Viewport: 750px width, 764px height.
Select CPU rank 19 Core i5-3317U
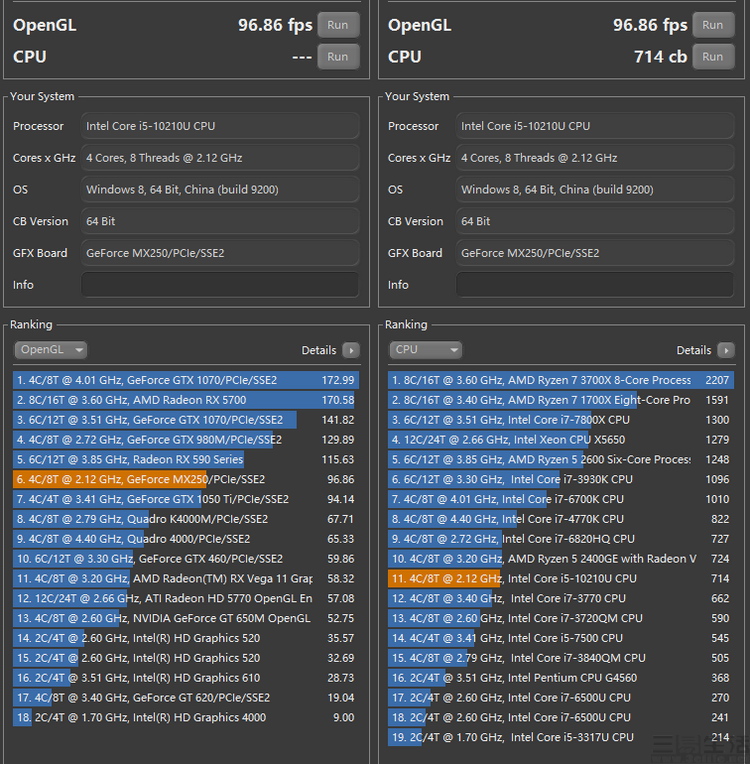[561, 738]
